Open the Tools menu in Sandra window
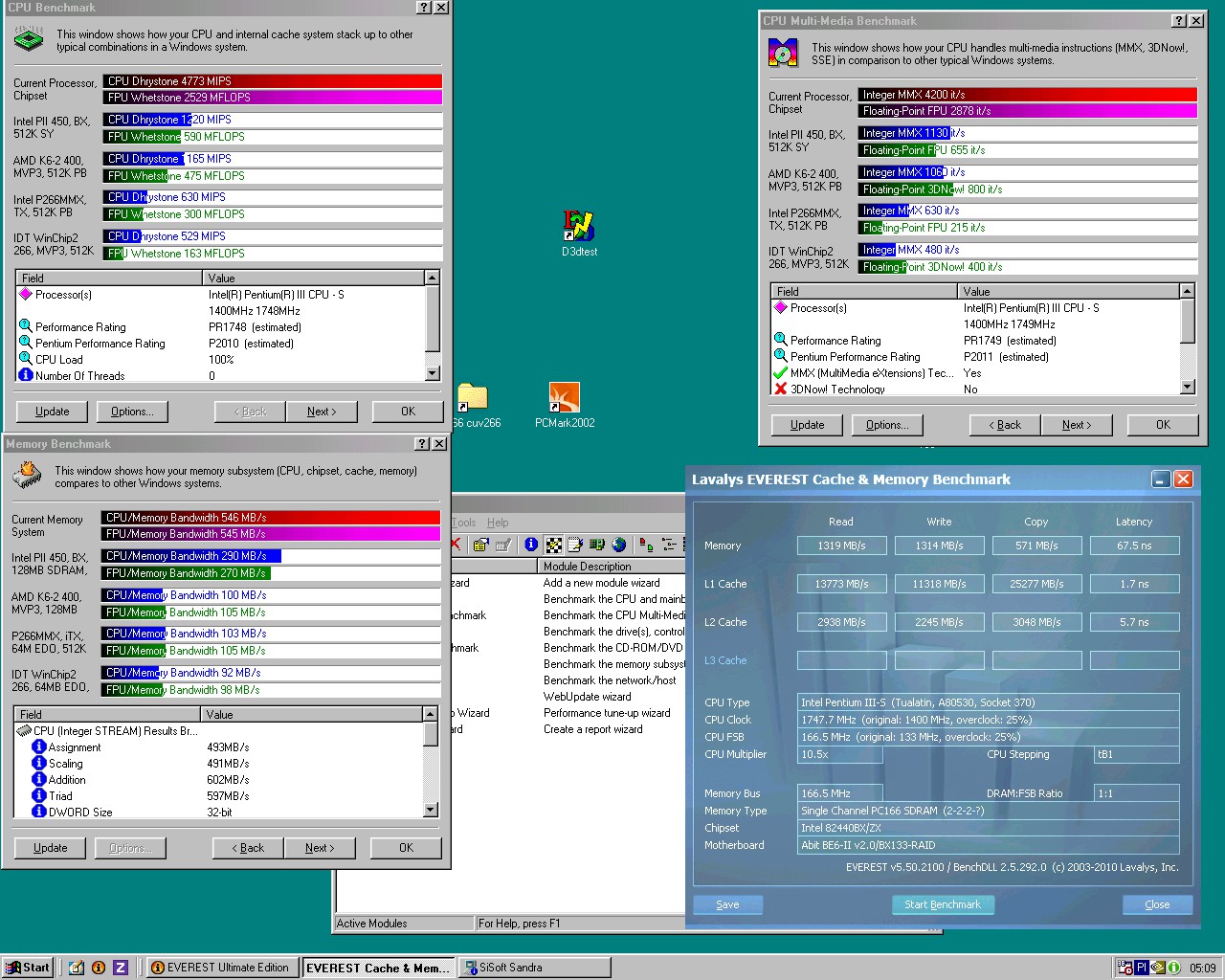The width and height of the screenshot is (1225, 980). click(x=463, y=523)
